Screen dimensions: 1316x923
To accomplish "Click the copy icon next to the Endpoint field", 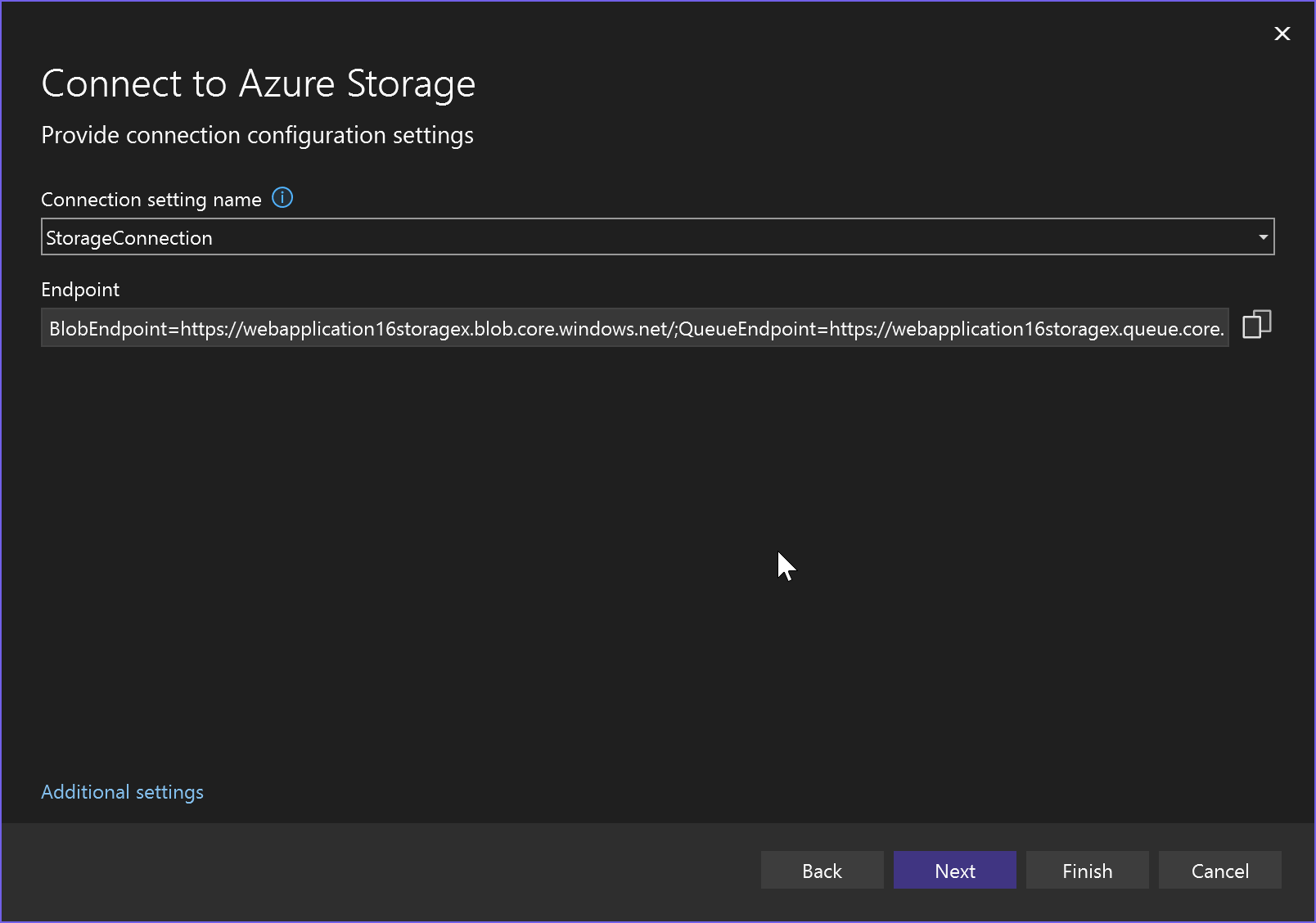I will (x=1256, y=325).
